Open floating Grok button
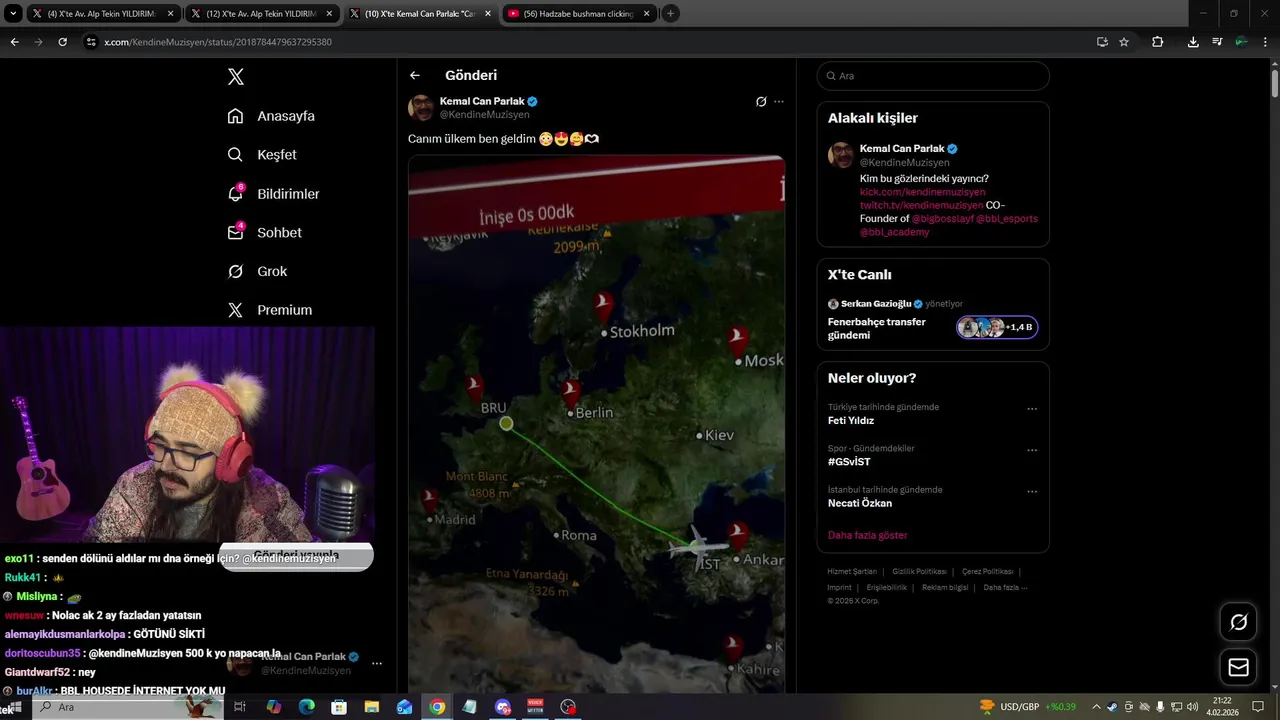1280x720 pixels. 1238,622
